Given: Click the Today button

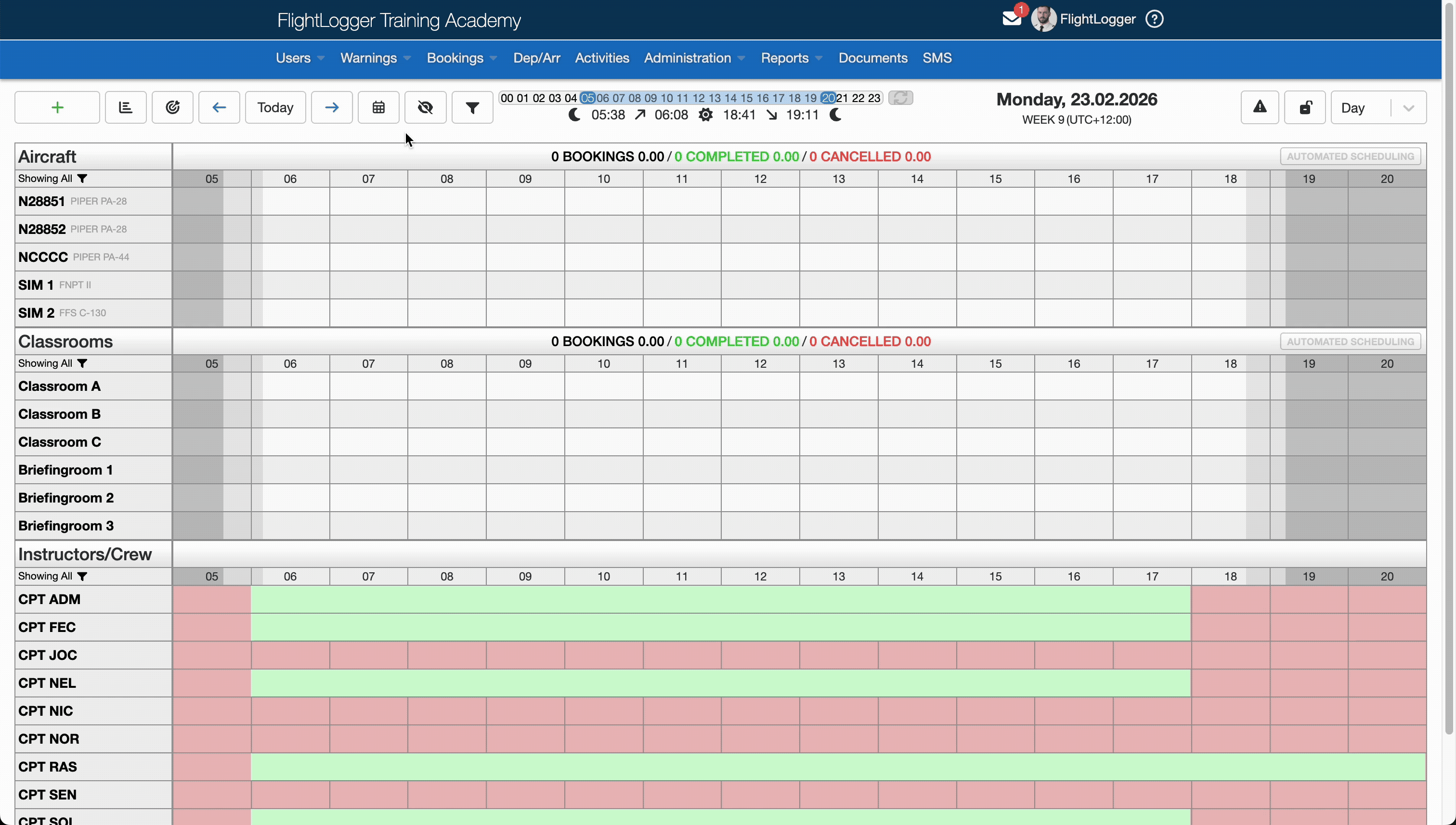Looking at the screenshot, I should tap(274, 107).
